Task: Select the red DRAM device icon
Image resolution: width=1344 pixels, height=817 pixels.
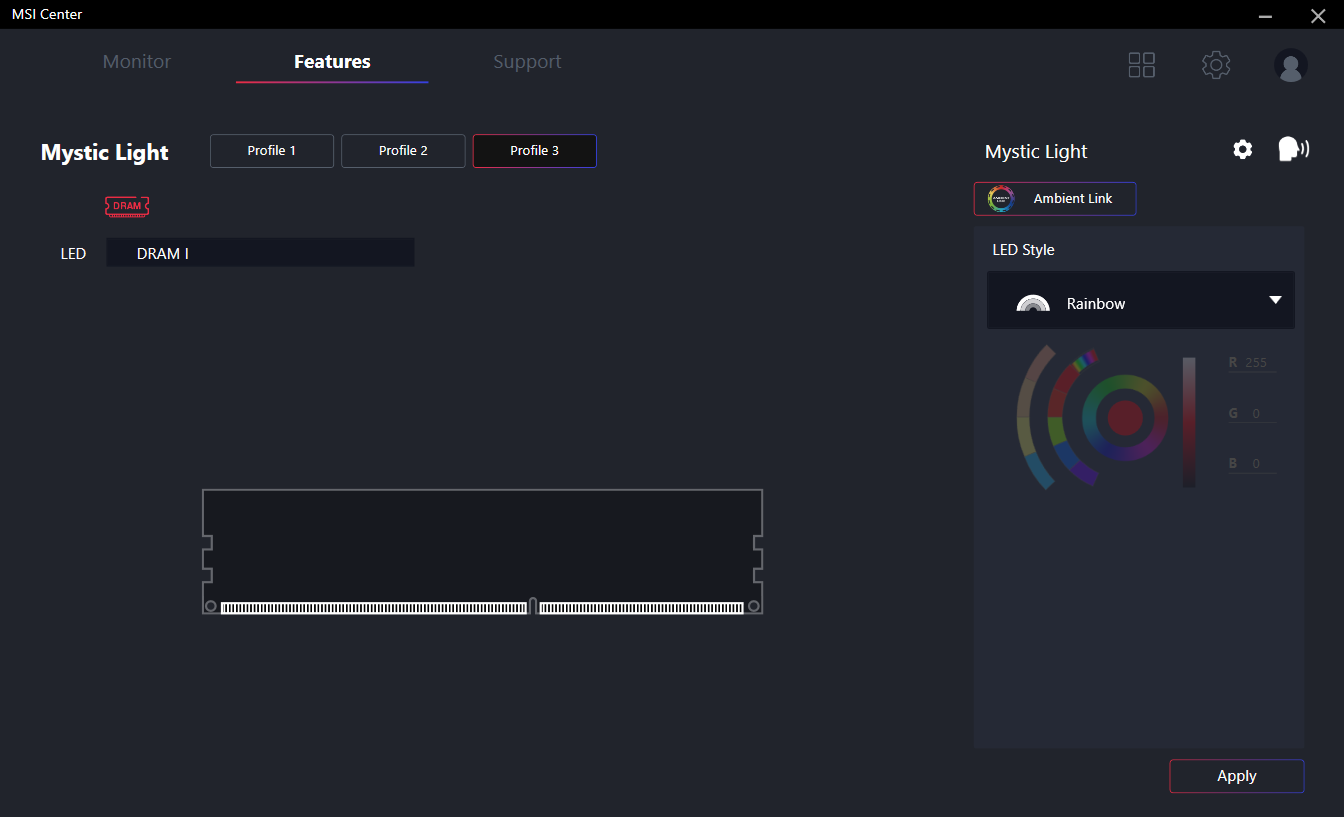Action: click(127, 206)
